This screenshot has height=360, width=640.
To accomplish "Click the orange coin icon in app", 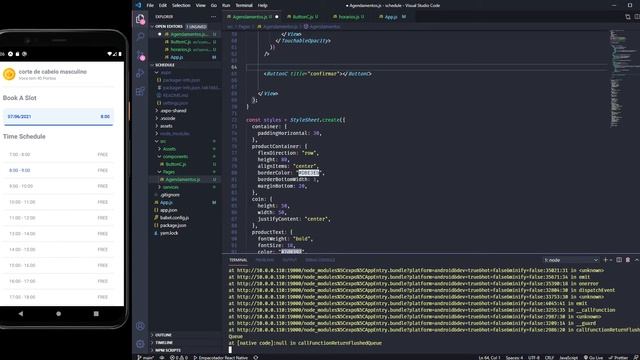I will [9, 74].
